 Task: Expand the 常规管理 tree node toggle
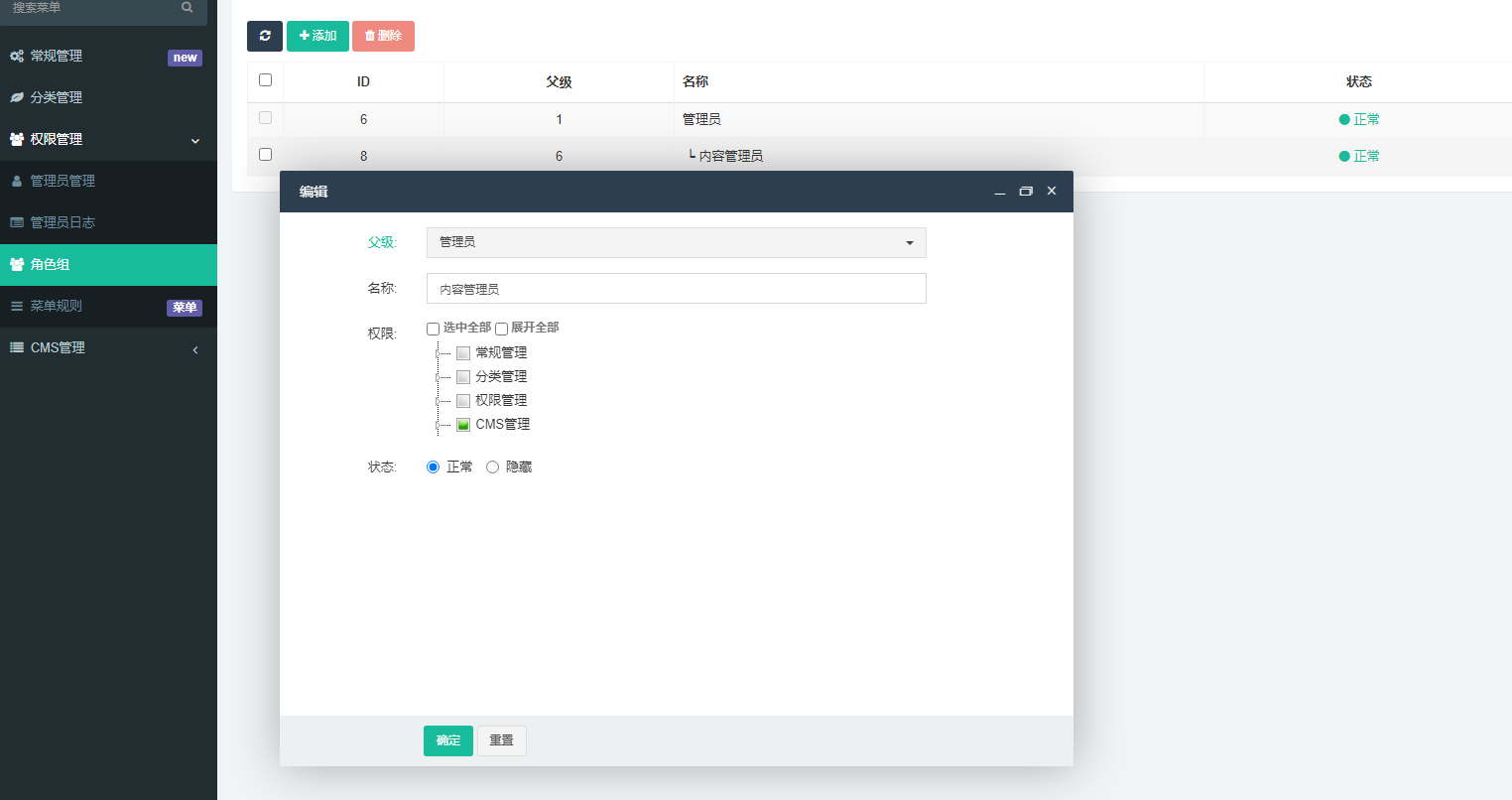438,353
